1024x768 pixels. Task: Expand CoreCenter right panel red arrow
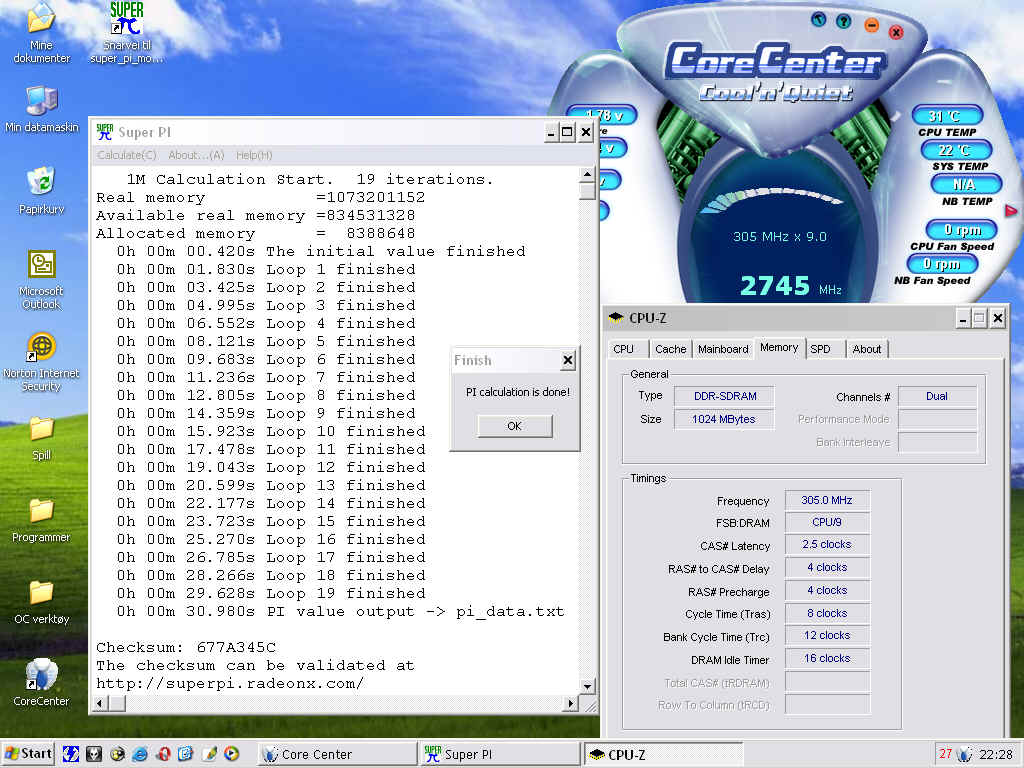pyautogui.click(x=1011, y=211)
